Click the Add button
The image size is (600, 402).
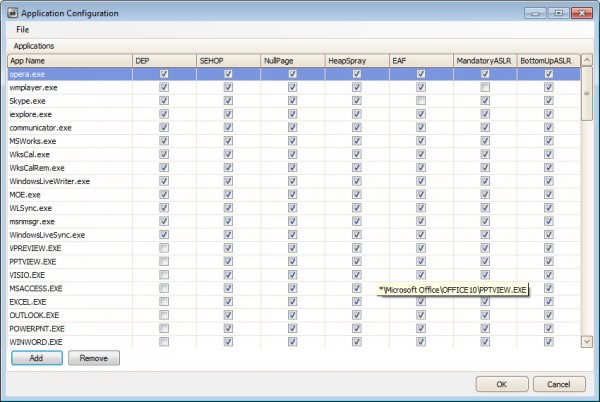(x=37, y=358)
